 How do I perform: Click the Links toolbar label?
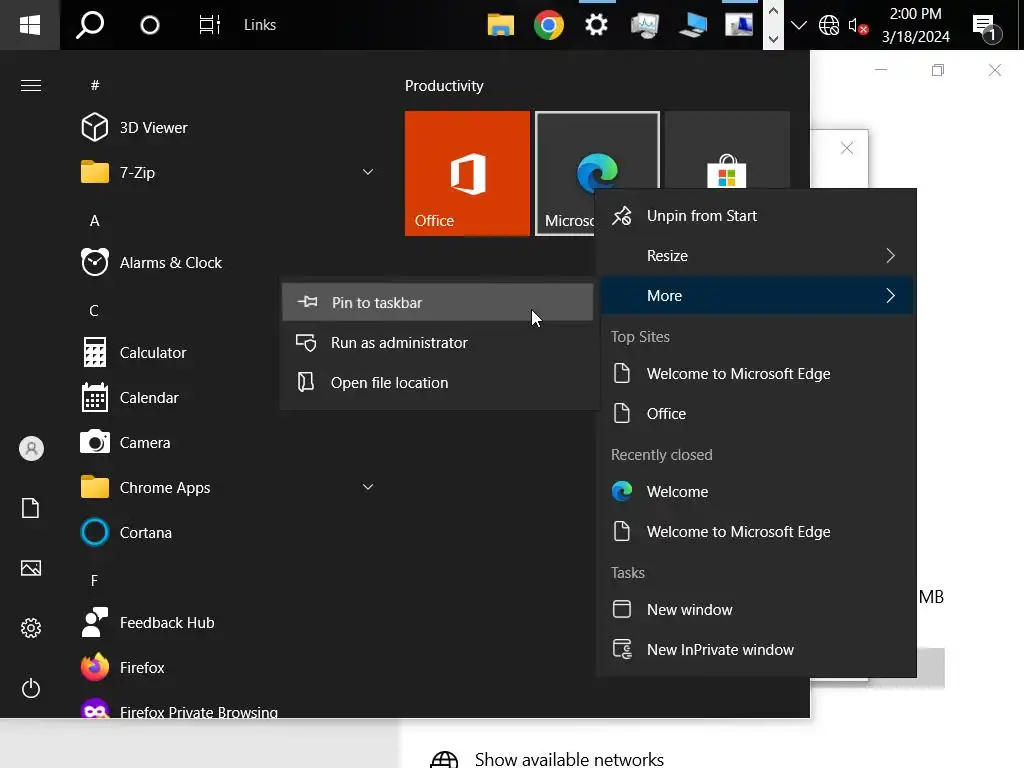pos(260,25)
